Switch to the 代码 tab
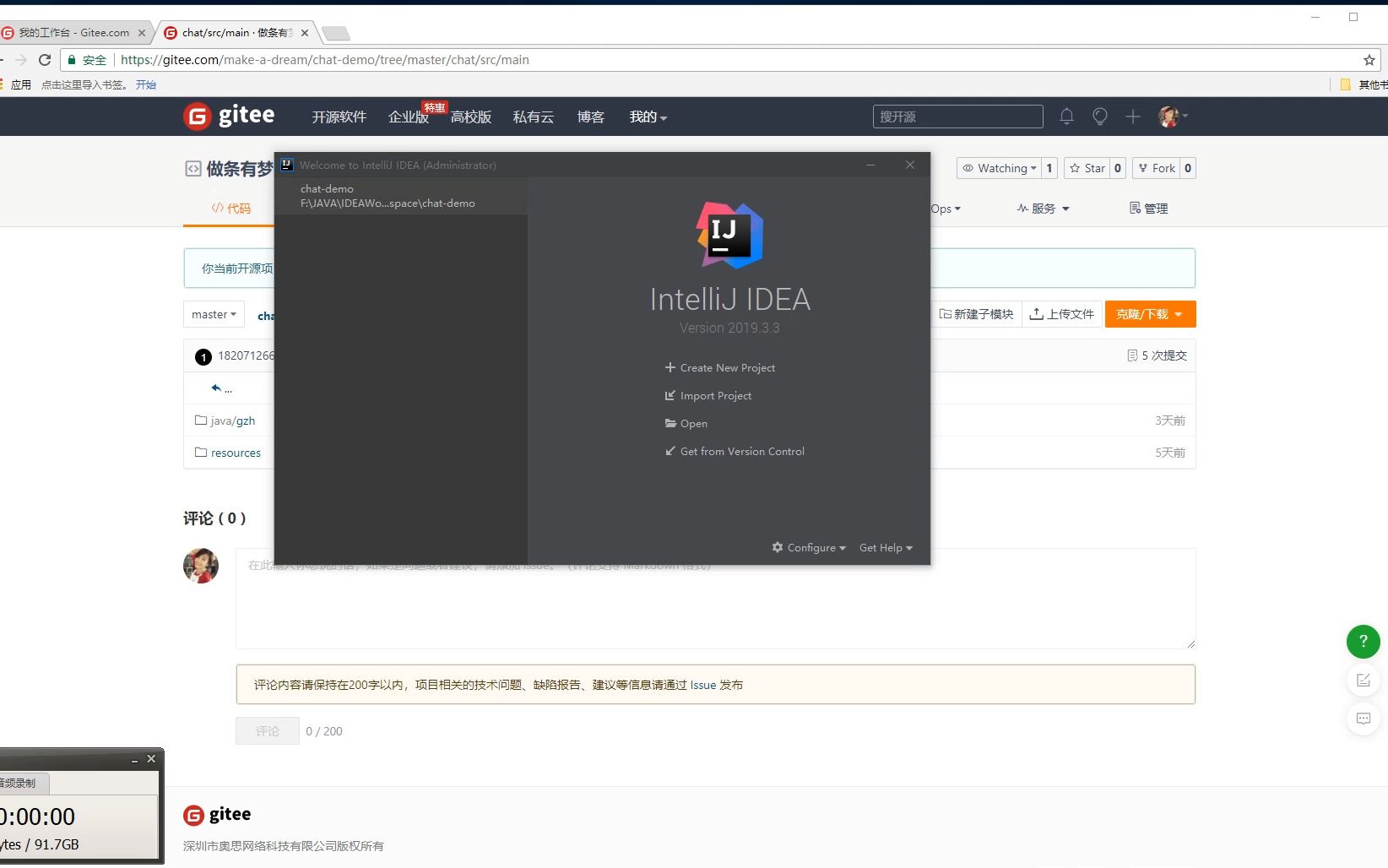 230,208
